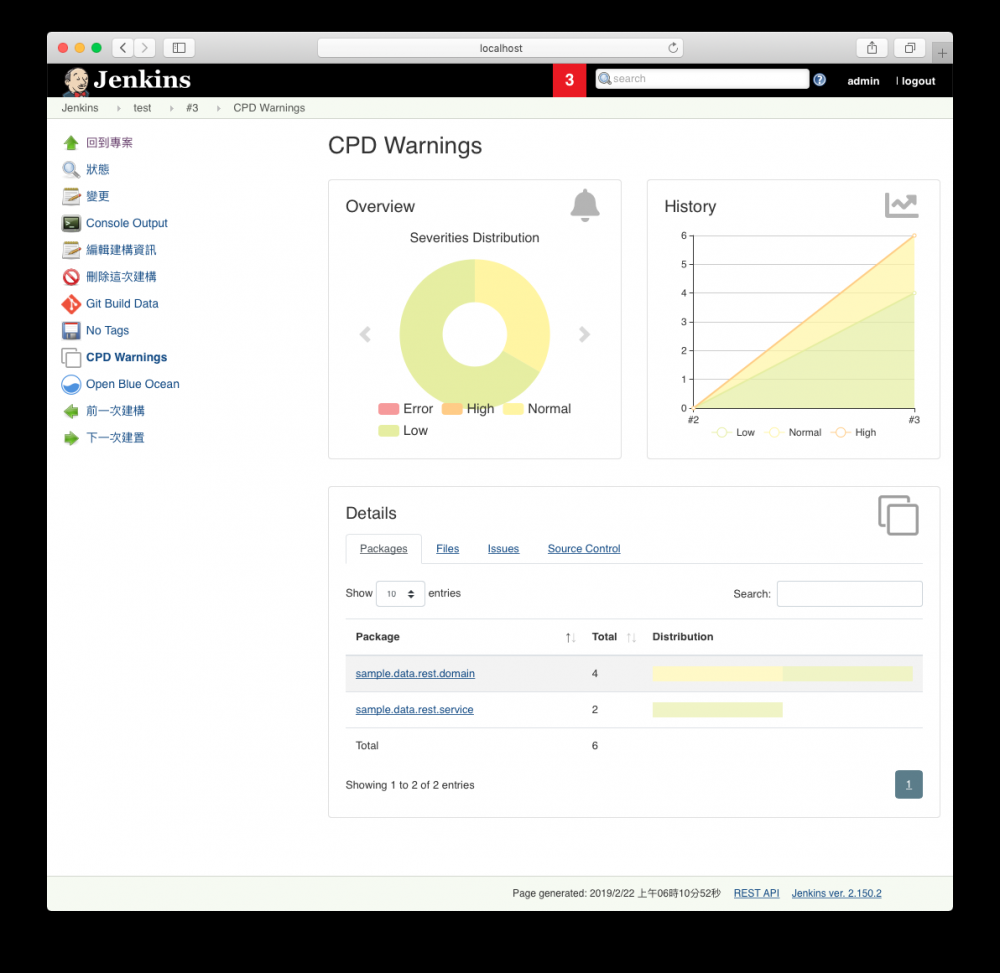The image size is (1000, 973).
Task: Toggle the High series in History legend
Action: 855,432
